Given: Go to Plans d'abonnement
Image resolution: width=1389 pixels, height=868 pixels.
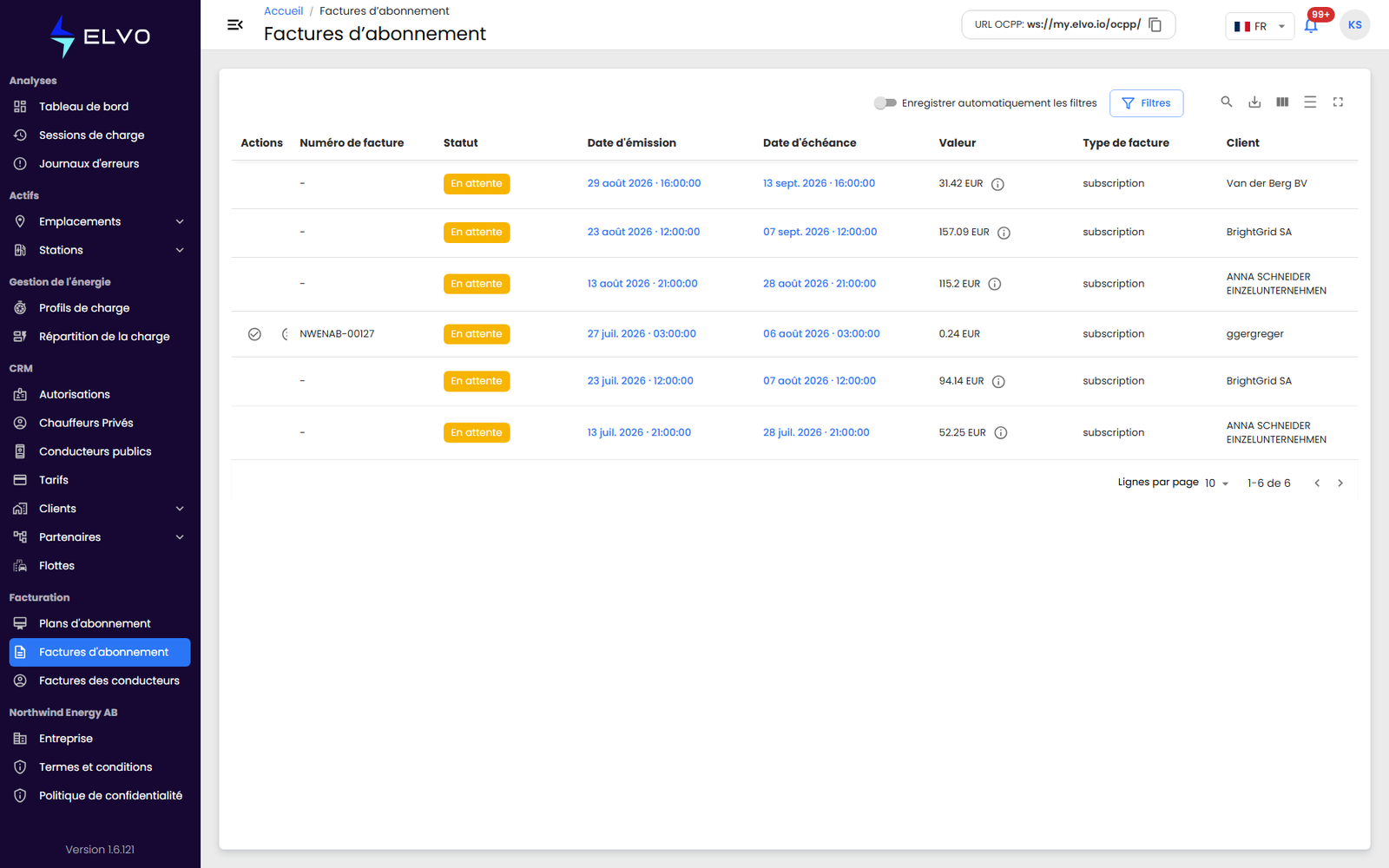Looking at the screenshot, I should (x=100, y=623).
